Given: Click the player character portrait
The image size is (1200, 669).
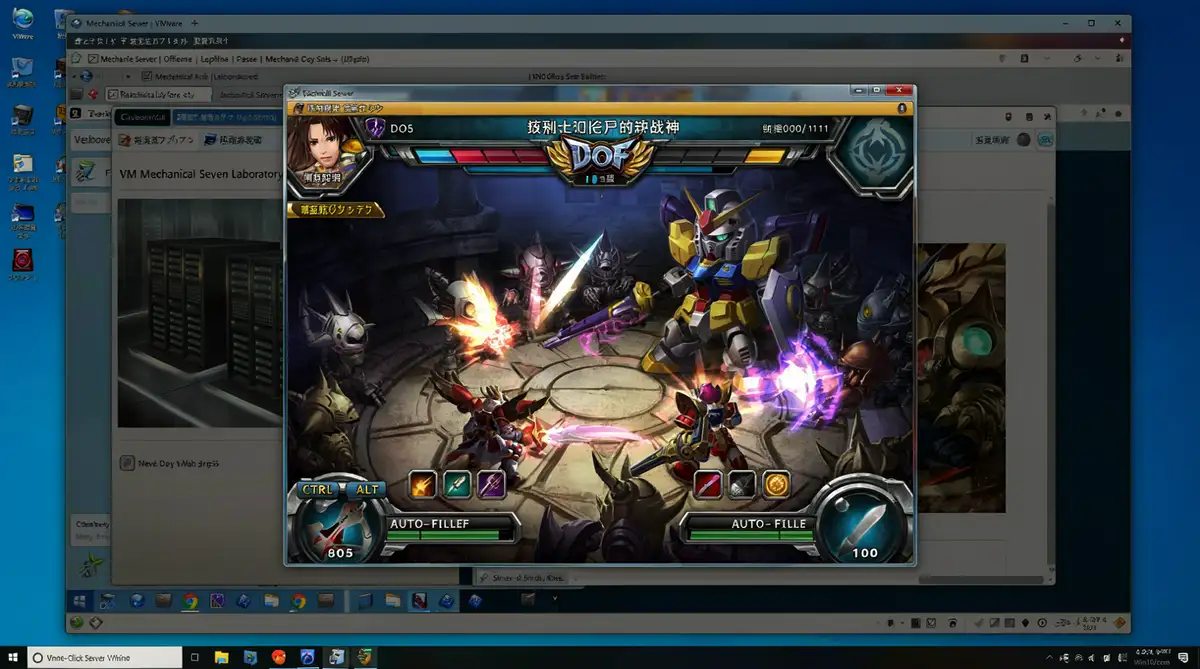Looking at the screenshot, I should [324, 151].
